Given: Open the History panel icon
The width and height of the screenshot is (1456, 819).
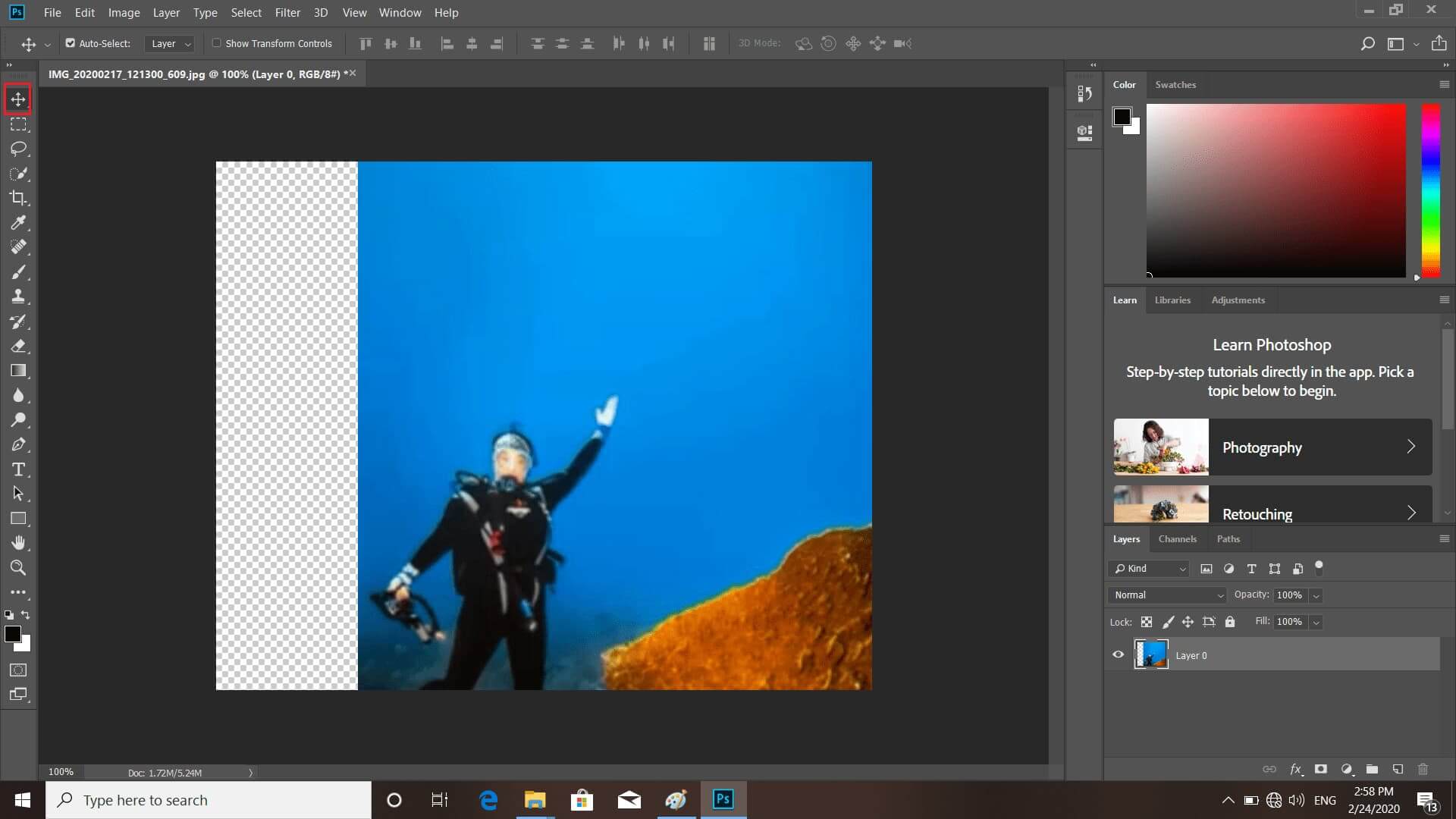Looking at the screenshot, I should pyautogui.click(x=1084, y=94).
